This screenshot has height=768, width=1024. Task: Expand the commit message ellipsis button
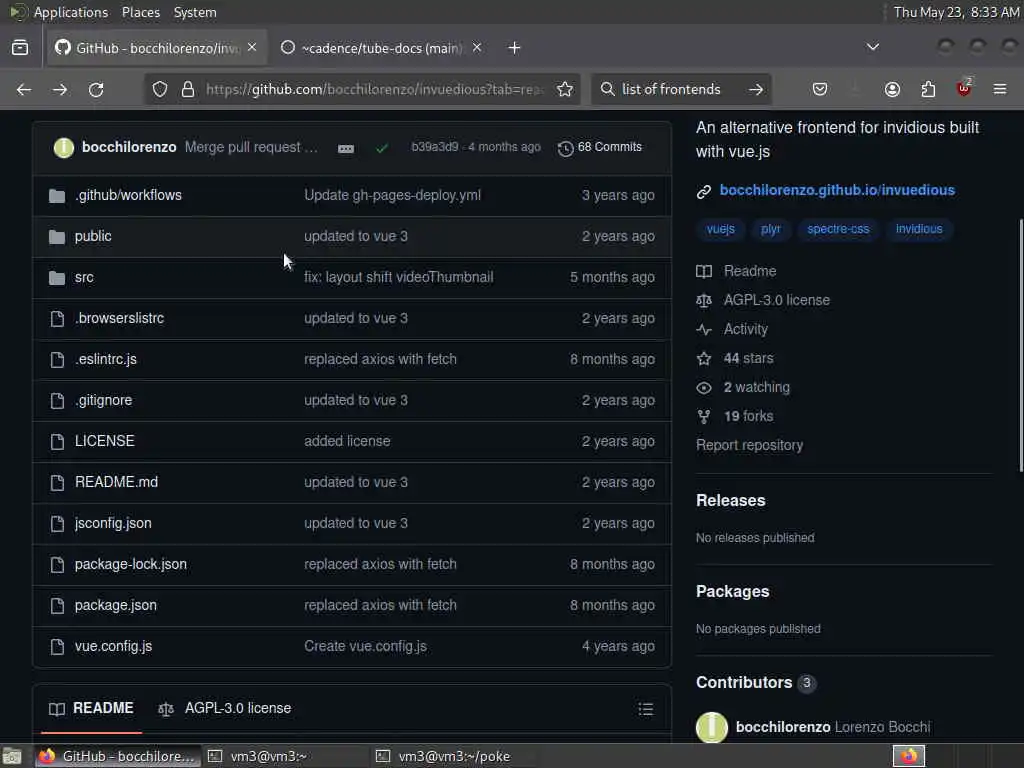coord(345,149)
